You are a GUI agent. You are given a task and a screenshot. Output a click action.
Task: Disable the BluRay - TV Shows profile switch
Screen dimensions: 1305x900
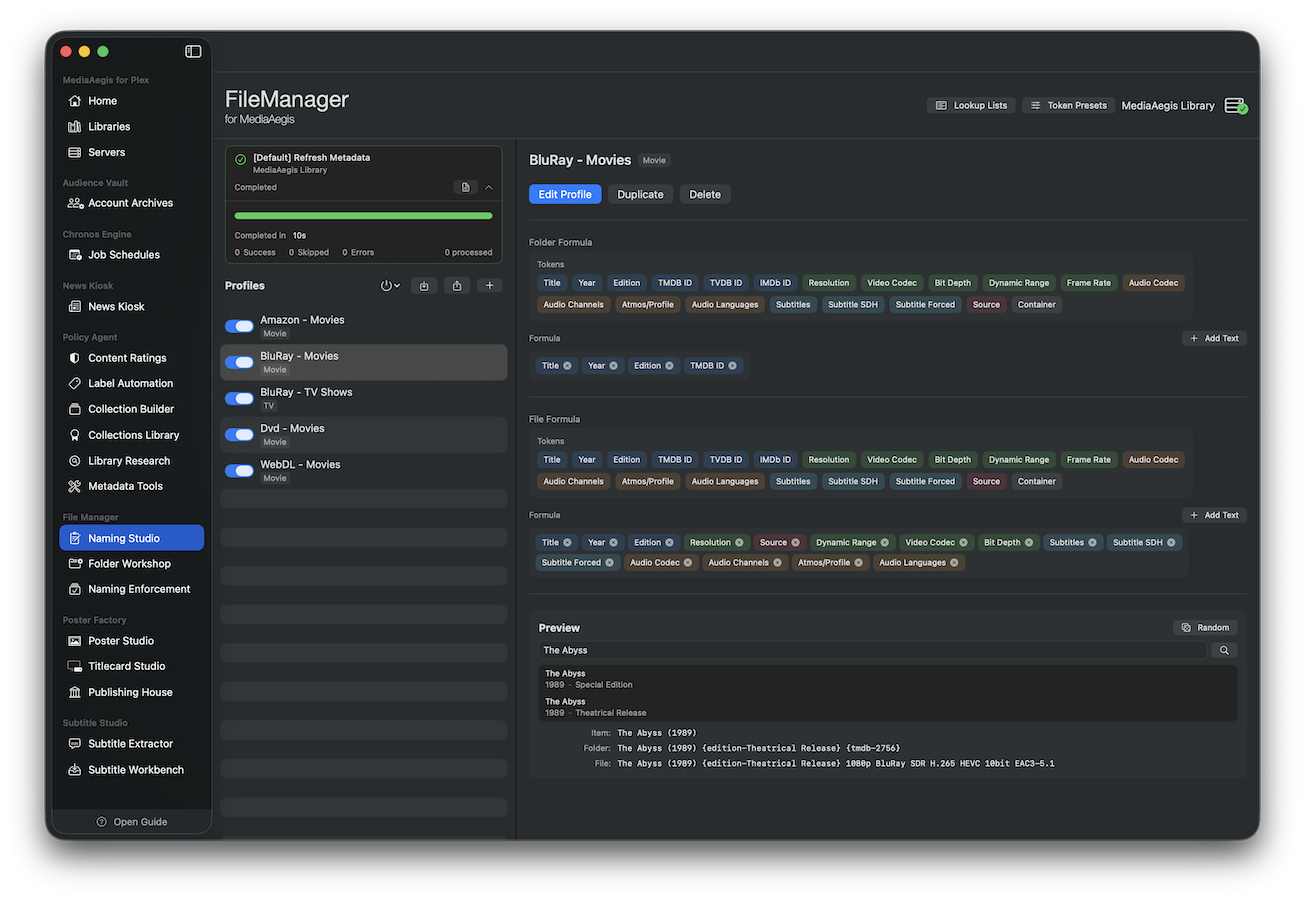tap(239, 398)
